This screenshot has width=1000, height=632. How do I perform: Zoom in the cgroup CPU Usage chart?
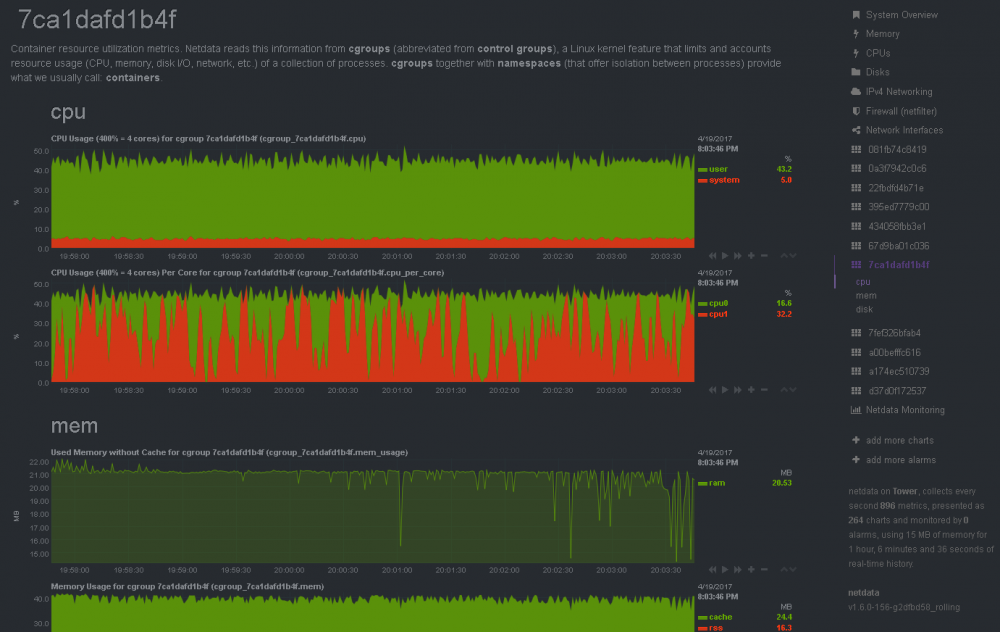click(751, 256)
